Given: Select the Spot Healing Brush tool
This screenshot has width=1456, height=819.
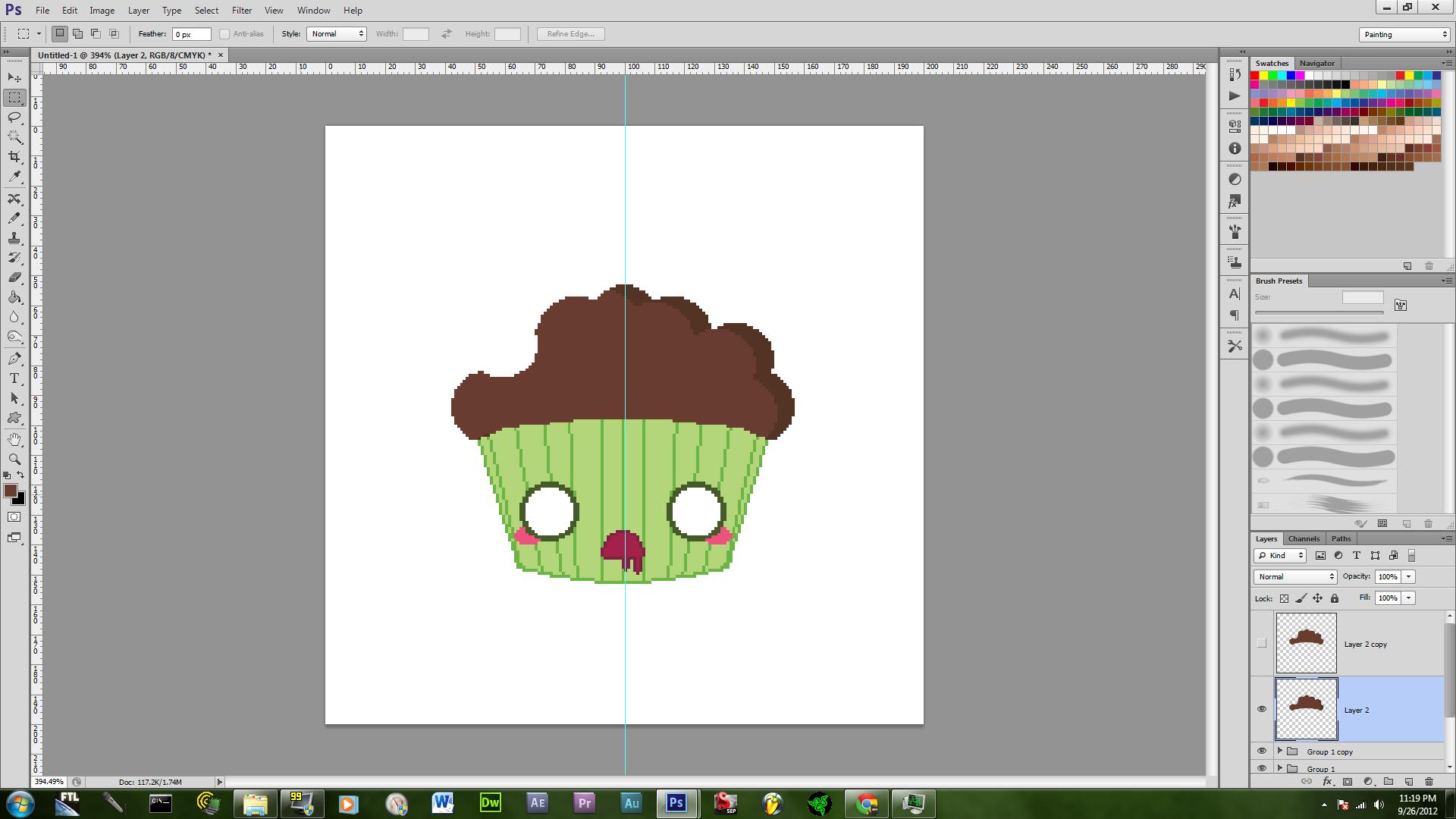Looking at the screenshot, I should coord(14,199).
